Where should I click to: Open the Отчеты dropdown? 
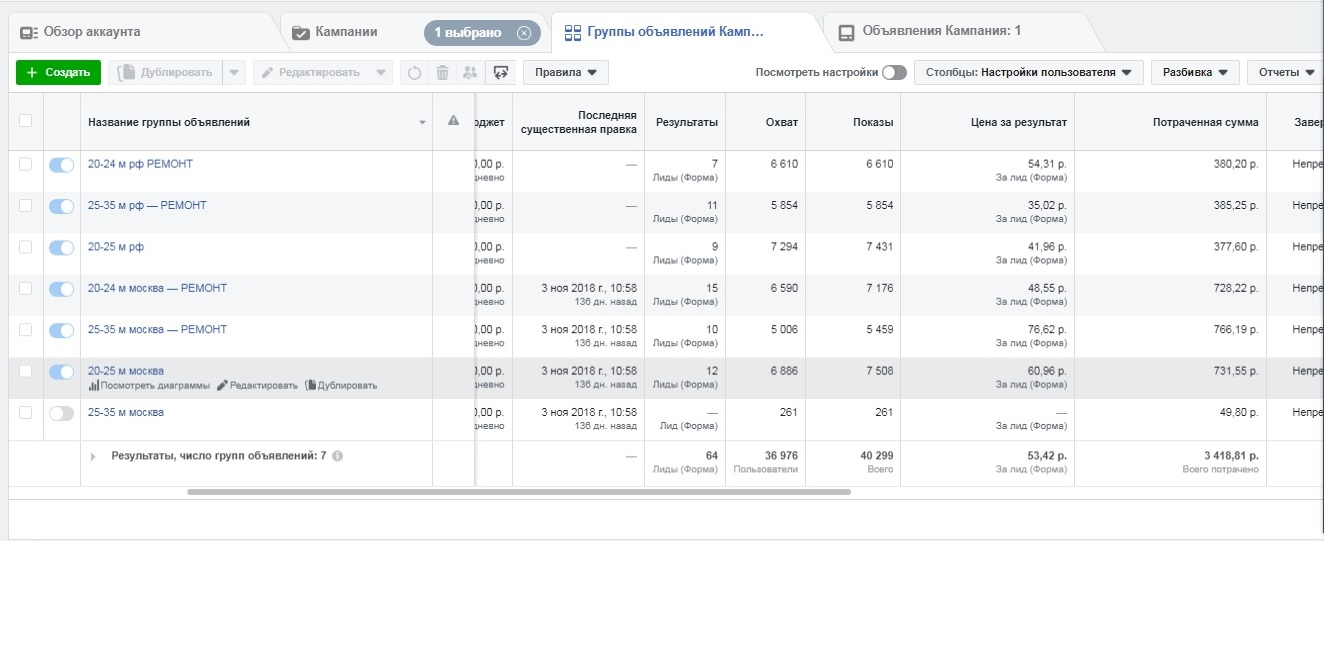tap(1286, 72)
